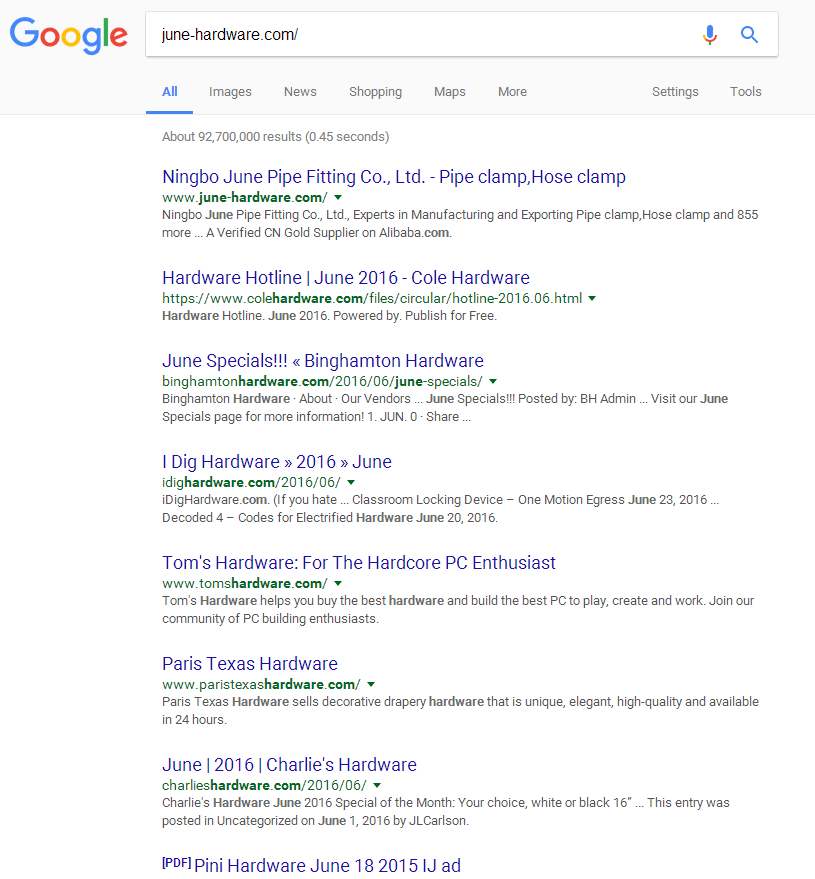Viewport: 815px width, 879px height.
Task: Expand dropdown arrow next to charlieshardware.com URL
Action: tap(377, 785)
